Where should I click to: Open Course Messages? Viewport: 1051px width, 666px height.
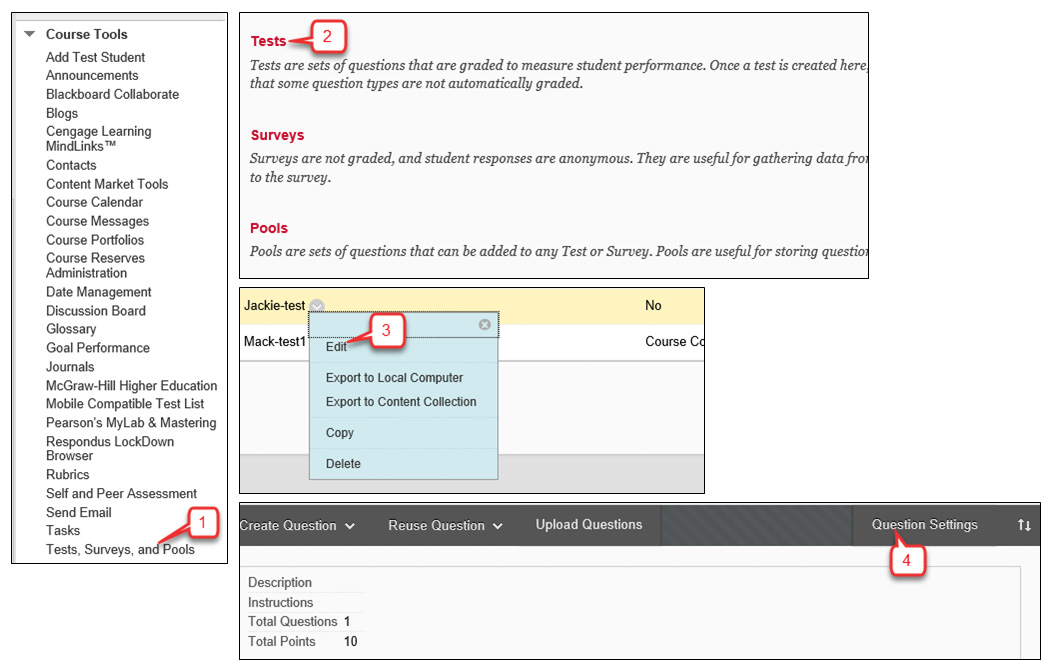pos(97,222)
